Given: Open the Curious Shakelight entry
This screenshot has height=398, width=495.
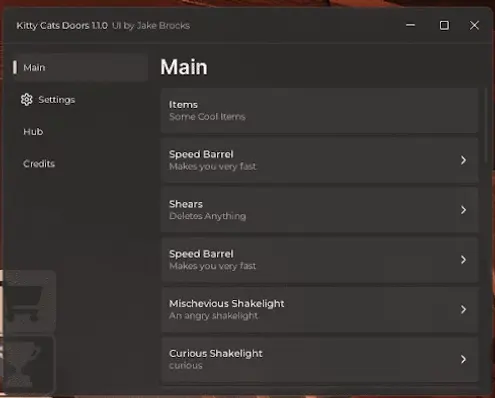Looking at the screenshot, I should 320,359.
